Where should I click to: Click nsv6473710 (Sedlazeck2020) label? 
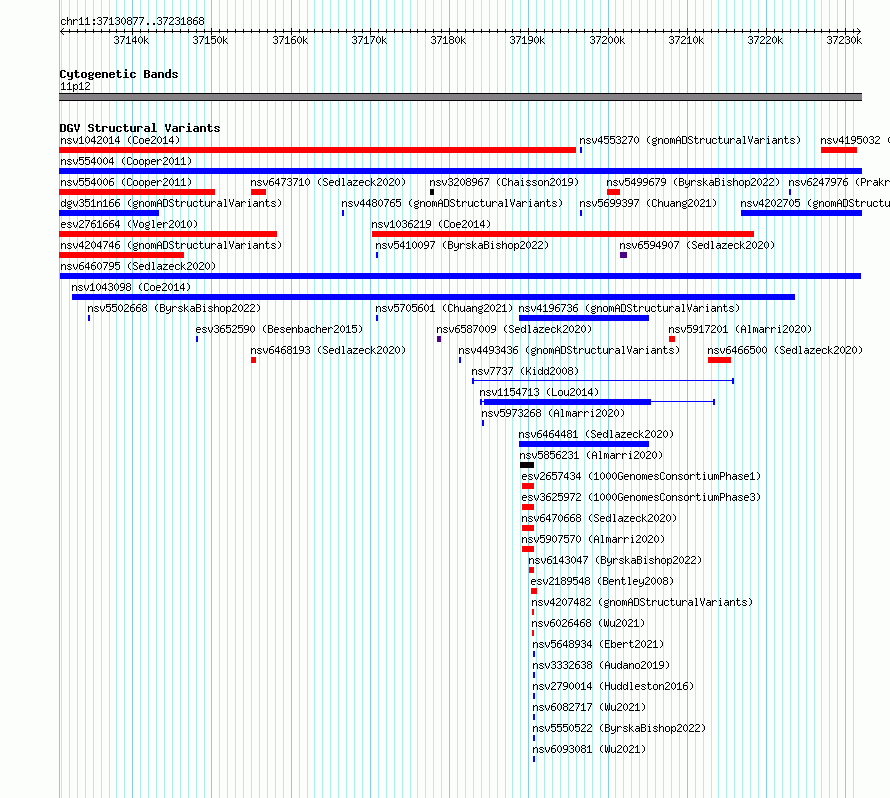[328, 182]
